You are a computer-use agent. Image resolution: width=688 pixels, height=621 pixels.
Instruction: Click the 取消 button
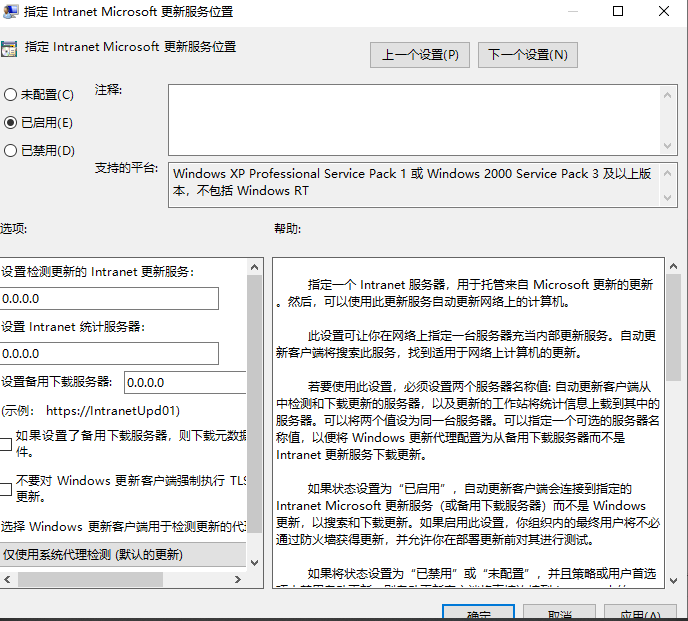[559, 613]
